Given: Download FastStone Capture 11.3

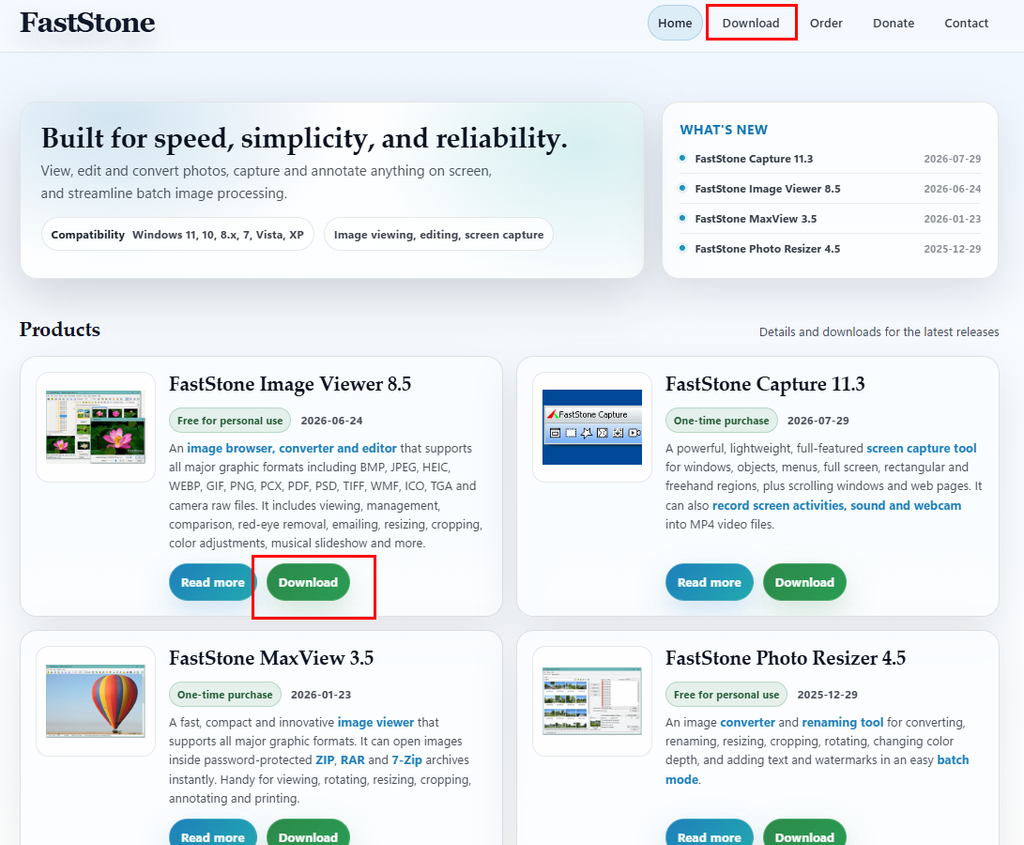Looking at the screenshot, I should click(x=805, y=582).
